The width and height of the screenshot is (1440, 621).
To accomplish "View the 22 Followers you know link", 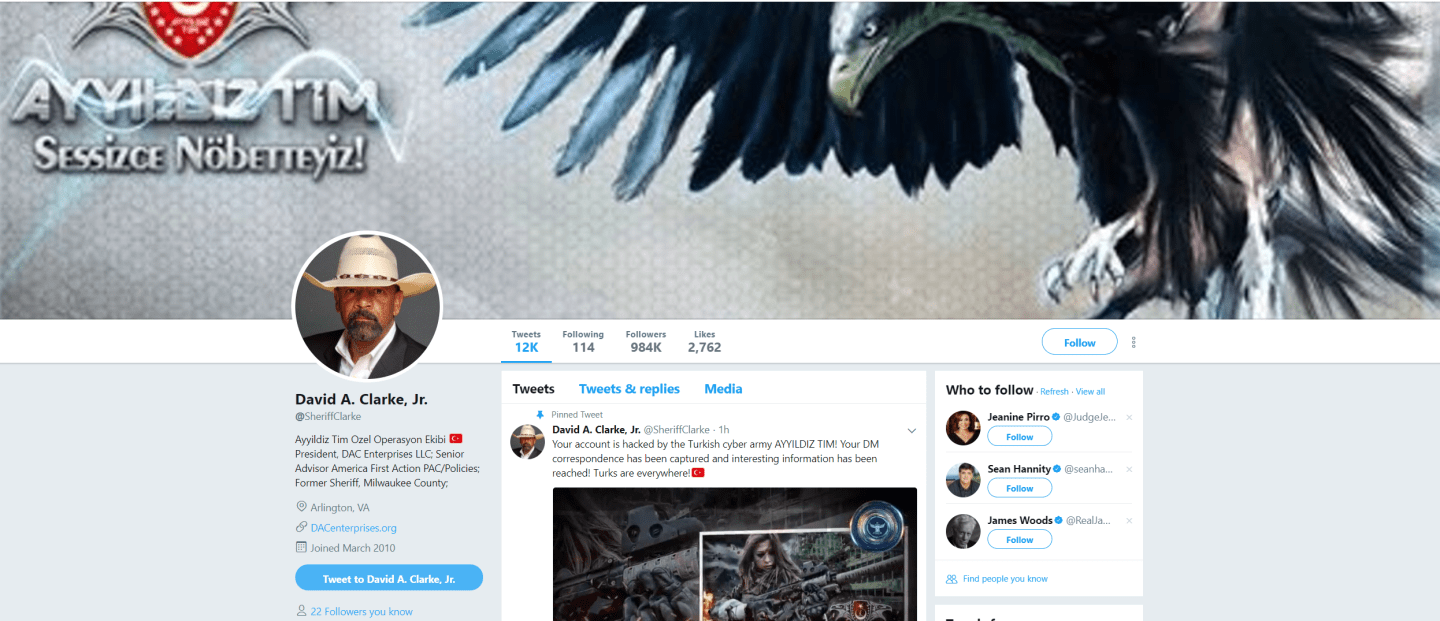I will (x=361, y=611).
